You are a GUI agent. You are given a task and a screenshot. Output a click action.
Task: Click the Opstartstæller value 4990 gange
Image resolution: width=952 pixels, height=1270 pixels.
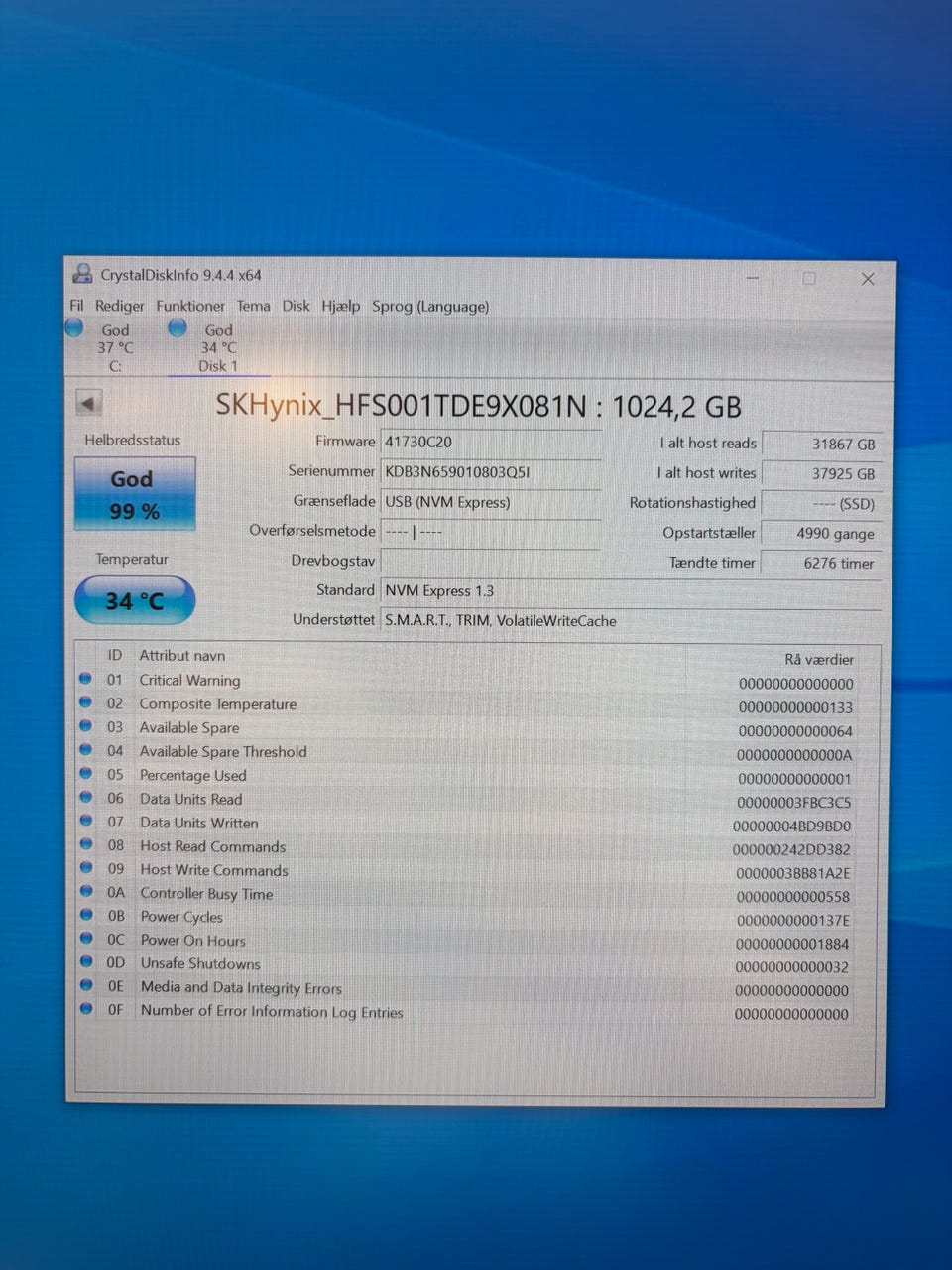[822, 533]
